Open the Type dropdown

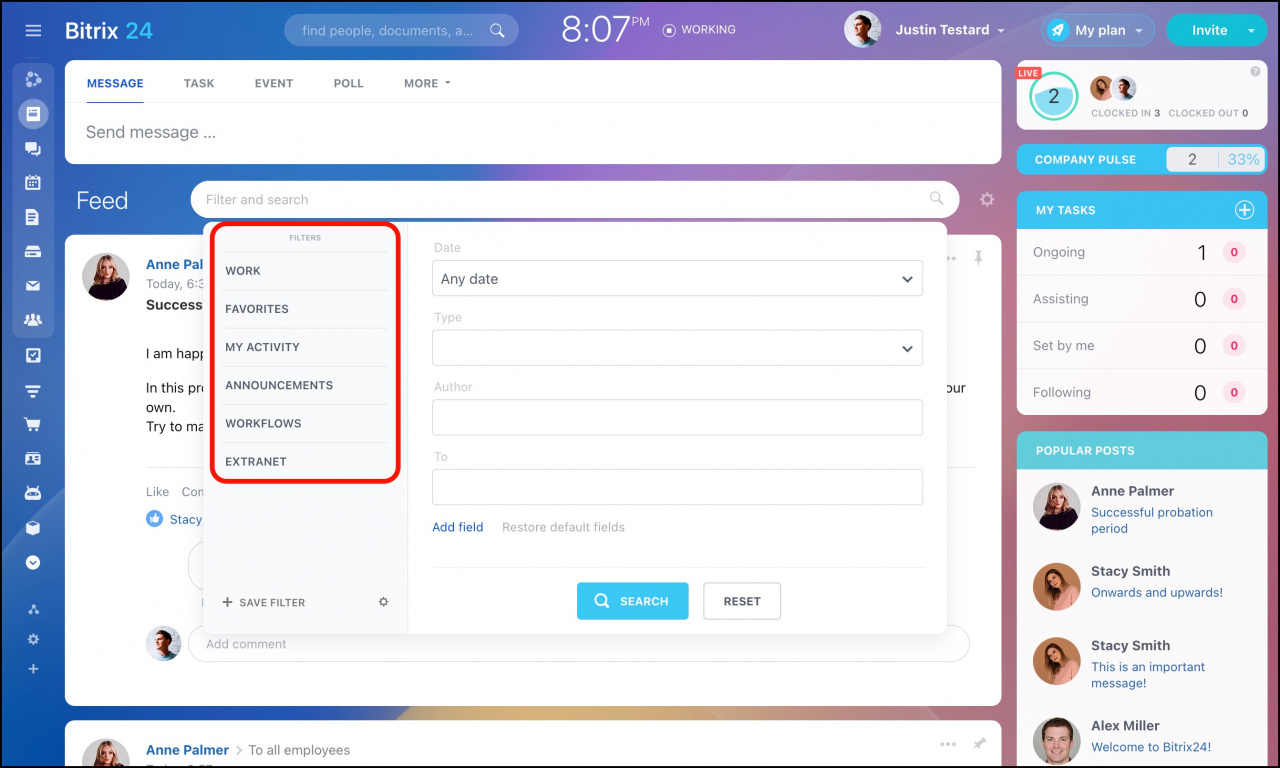click(677, 348)
